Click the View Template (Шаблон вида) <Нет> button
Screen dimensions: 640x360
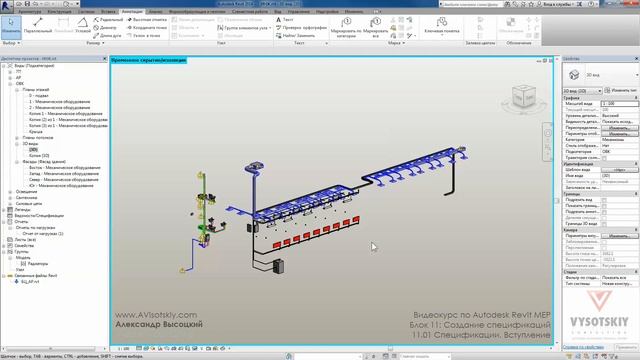619,170
